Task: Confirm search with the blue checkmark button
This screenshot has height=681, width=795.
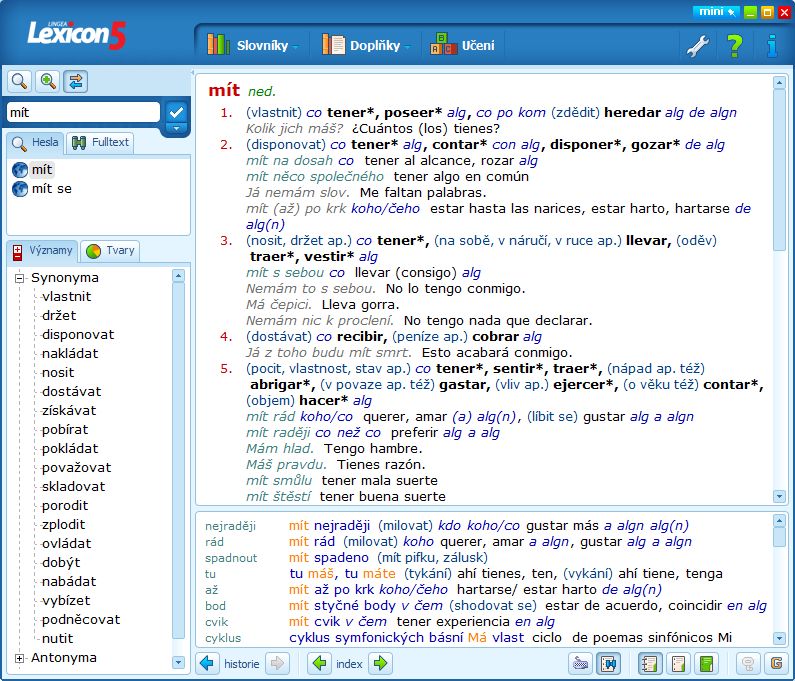Action: pos(176,112)
